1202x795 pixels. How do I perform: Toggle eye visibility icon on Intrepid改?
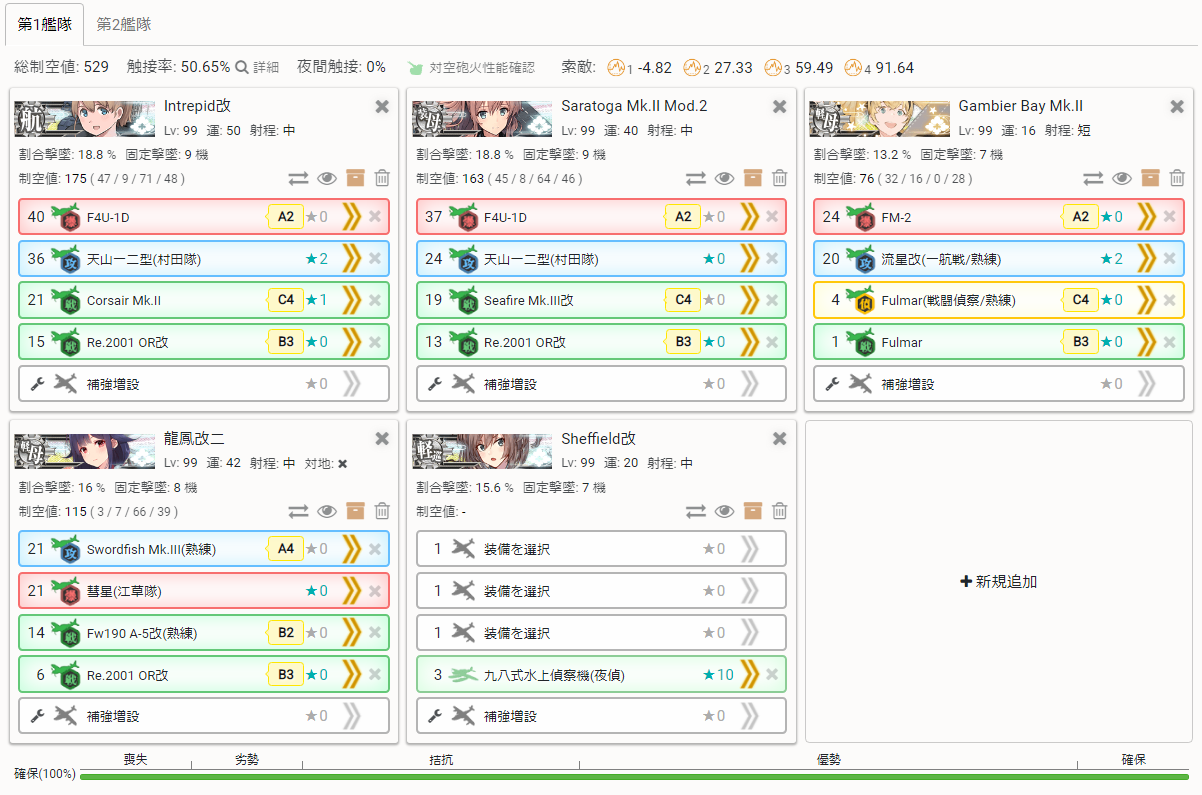pos(327,178)
